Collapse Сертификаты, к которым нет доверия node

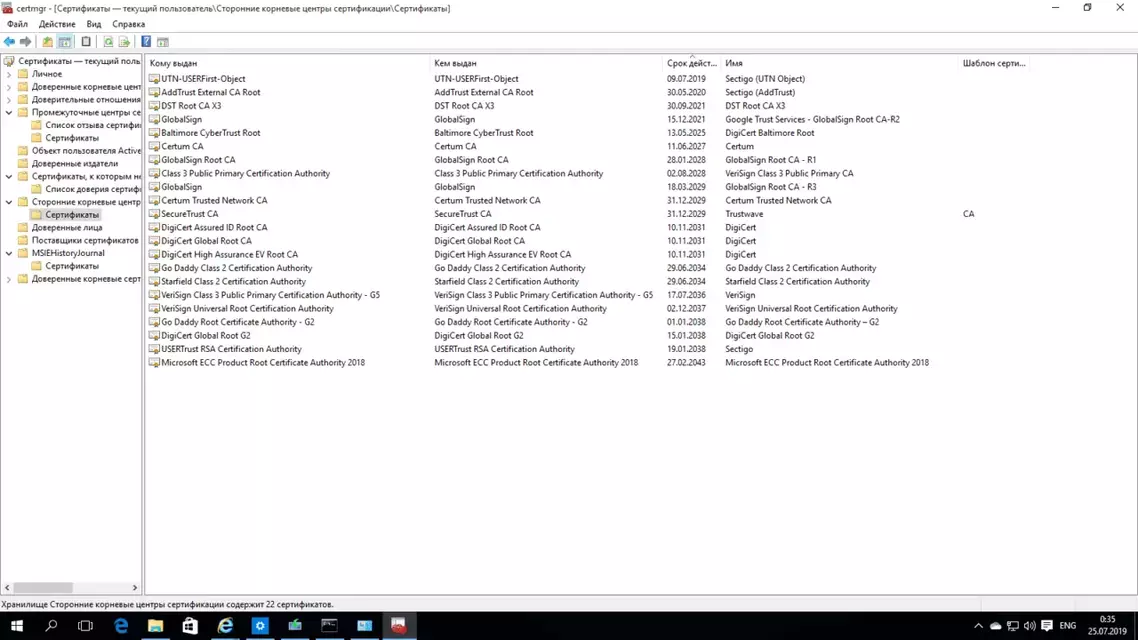point(9,176)
